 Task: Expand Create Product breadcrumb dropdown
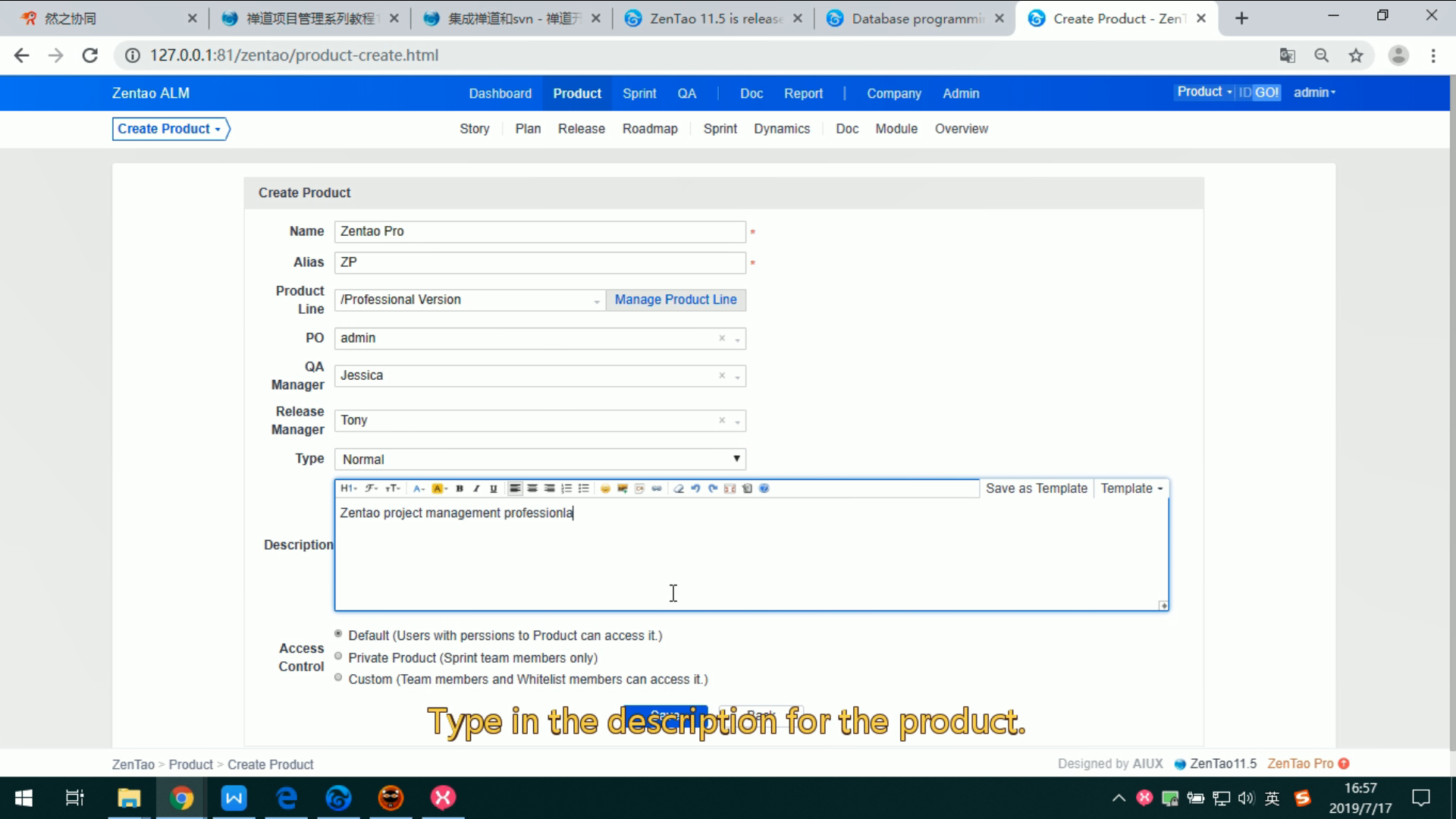point(170,129)
